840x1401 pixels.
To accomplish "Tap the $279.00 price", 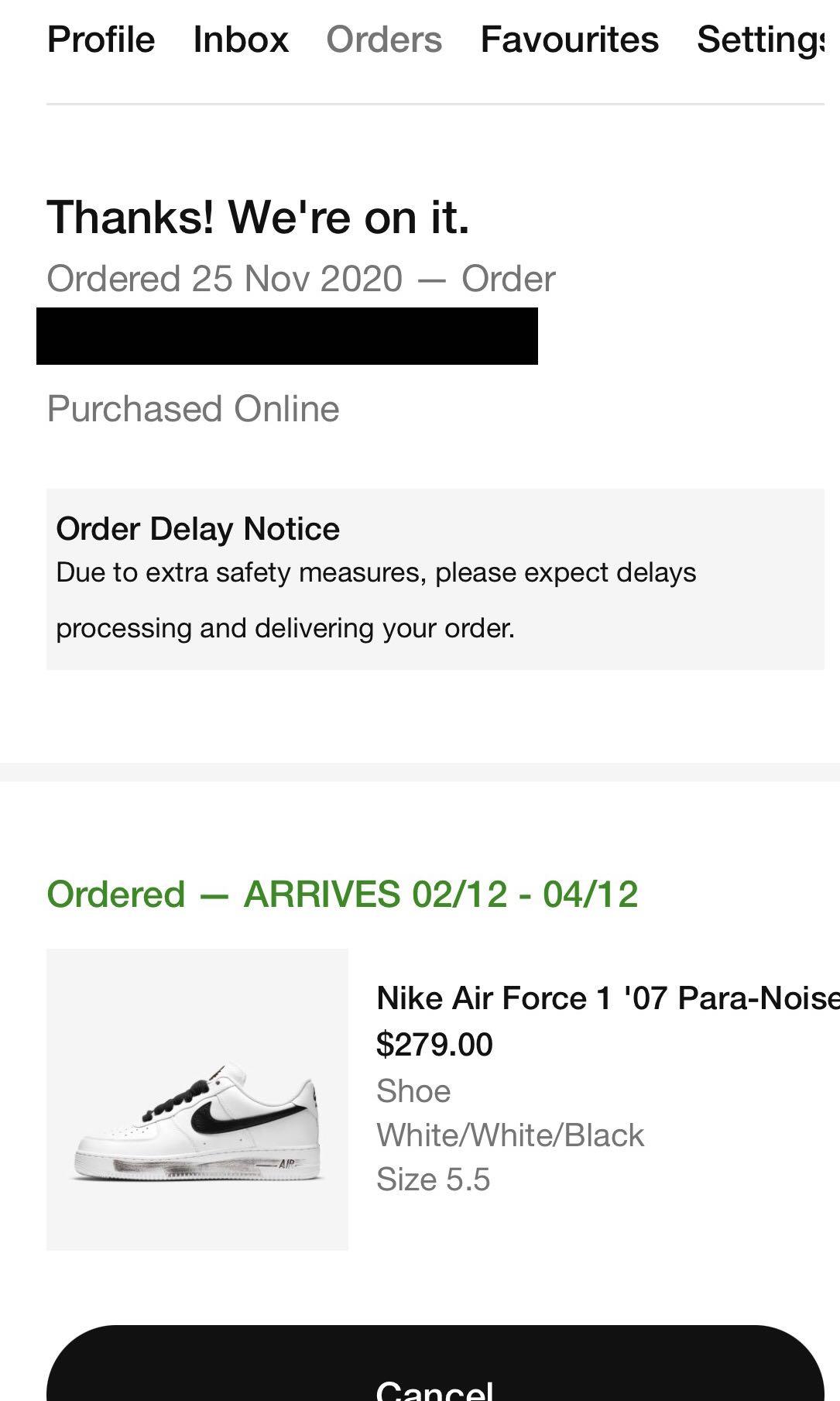I will pyautogui.click(x=434, y=1044).
